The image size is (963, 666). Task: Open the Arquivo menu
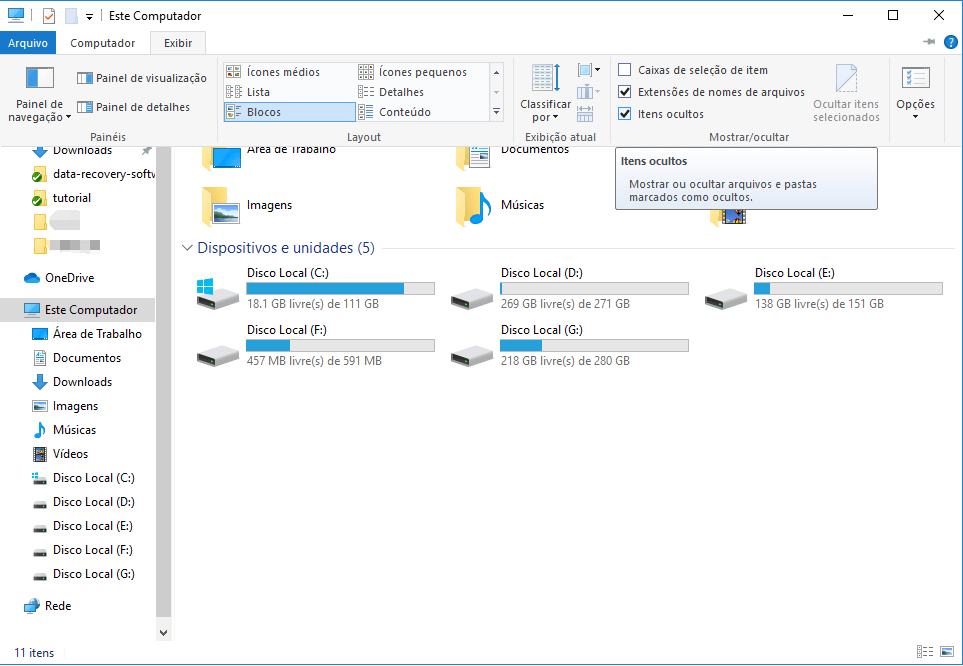(28, 43)
